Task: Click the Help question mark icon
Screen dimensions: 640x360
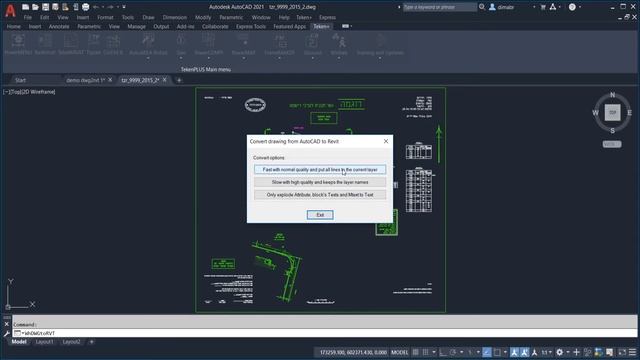Action: [x=572, y=7]
